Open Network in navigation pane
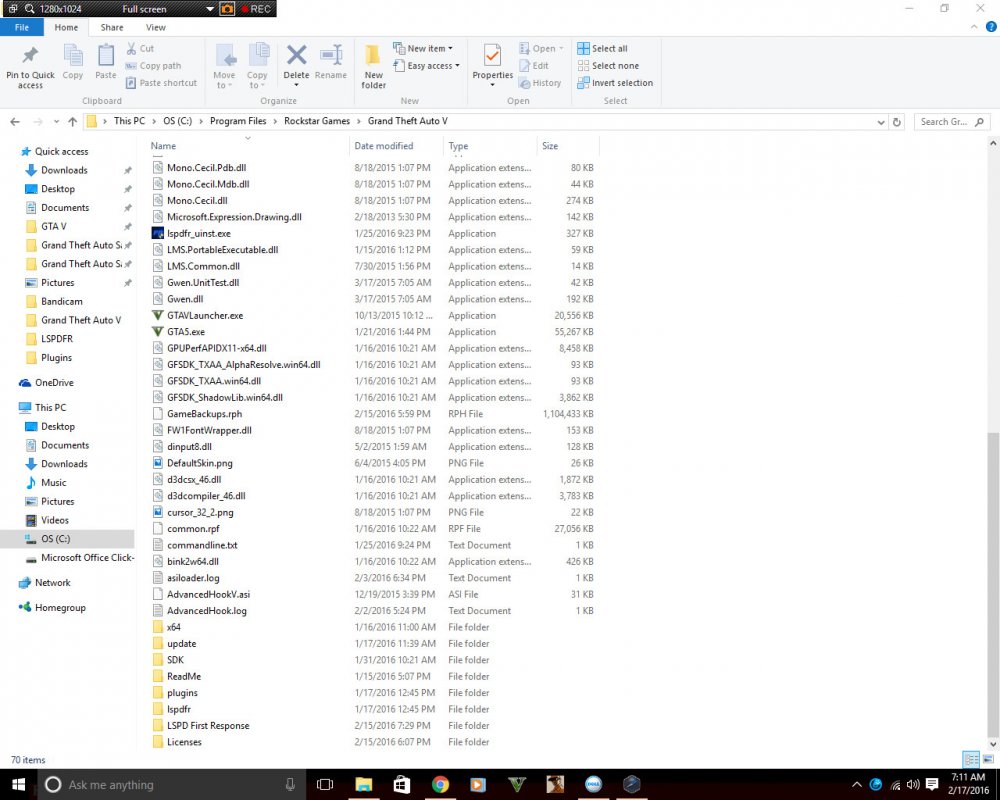Image resolution: width=1000 pixels, height=800 pixels. pos(52,582)
